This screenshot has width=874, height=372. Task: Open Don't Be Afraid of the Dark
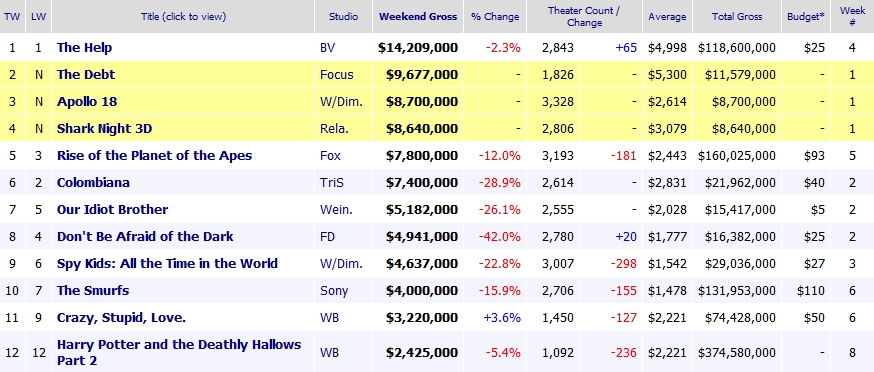145,236
